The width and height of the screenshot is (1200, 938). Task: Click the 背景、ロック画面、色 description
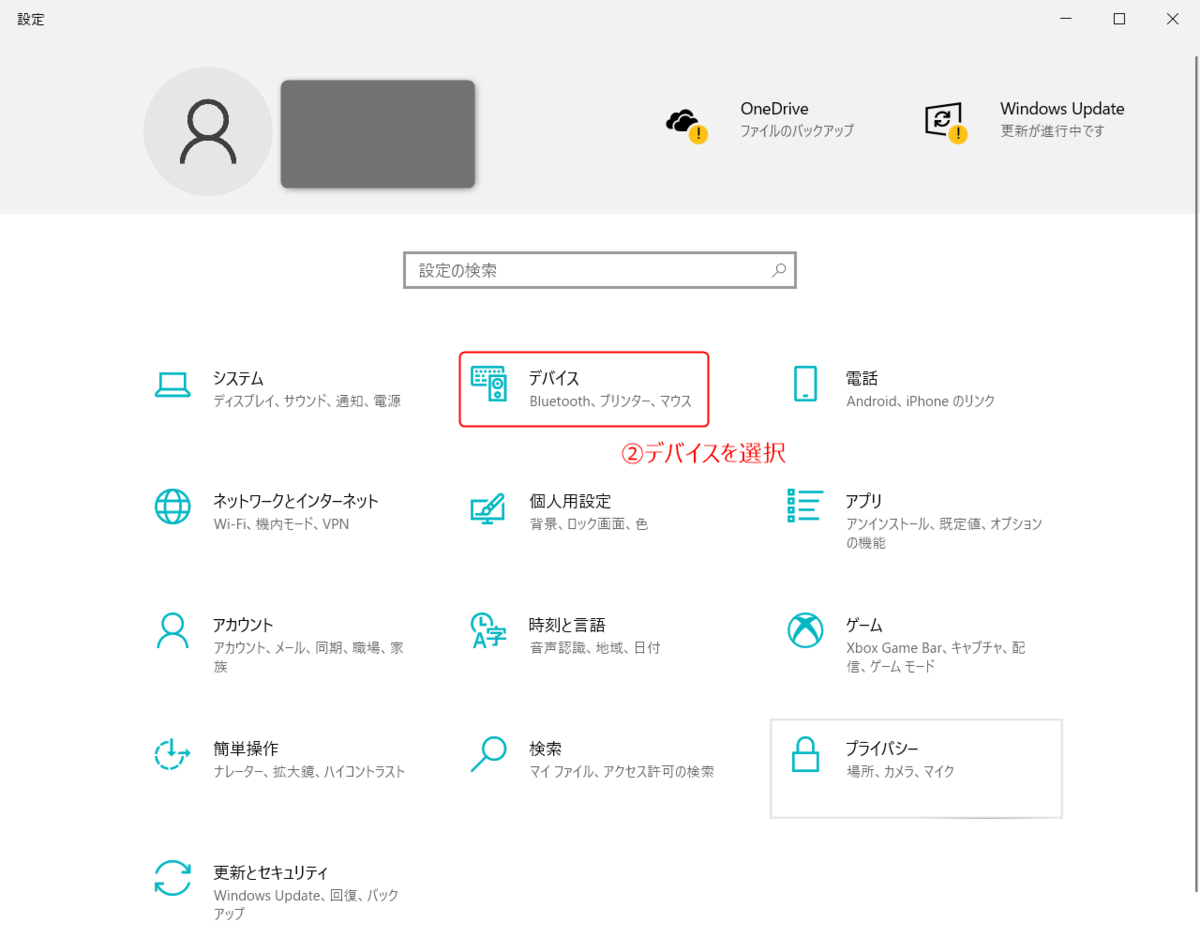pyautogui.click(x=589, y=524)
